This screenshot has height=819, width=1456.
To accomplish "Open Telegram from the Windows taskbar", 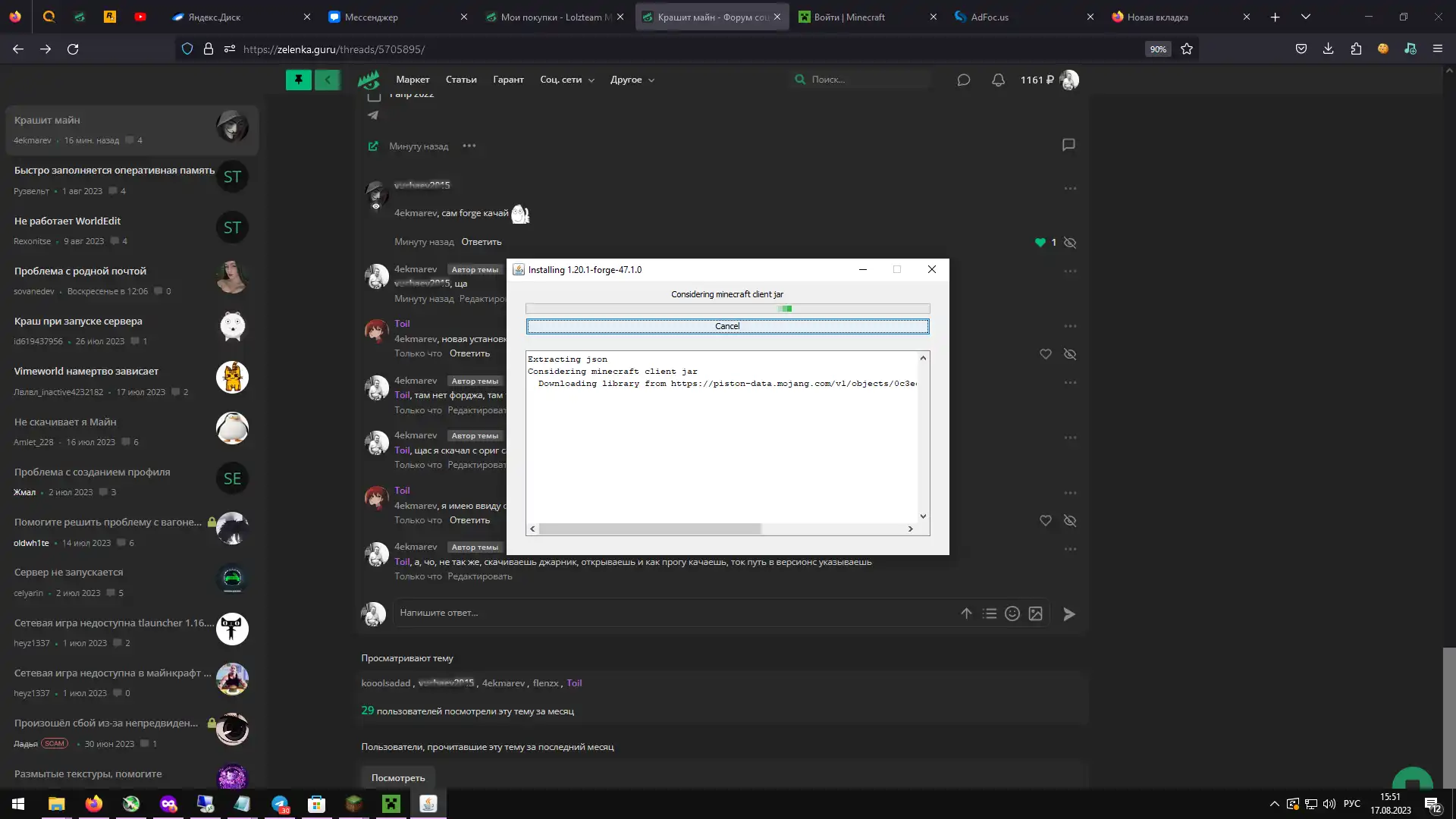I will [280, 804].
